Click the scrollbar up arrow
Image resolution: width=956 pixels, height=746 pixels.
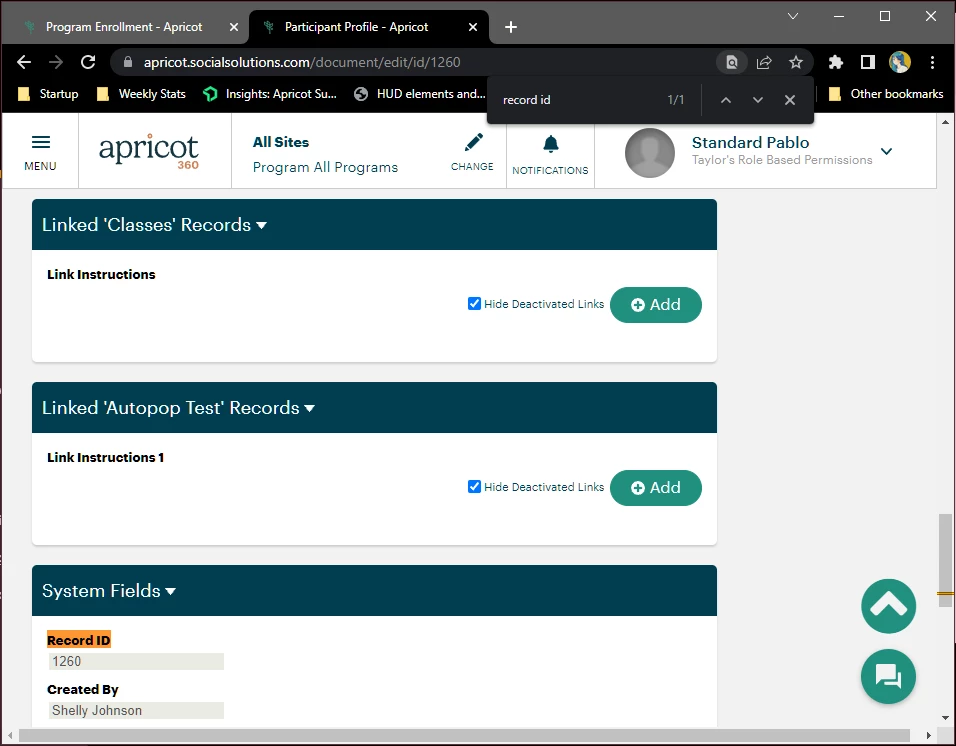click(945, 122)
